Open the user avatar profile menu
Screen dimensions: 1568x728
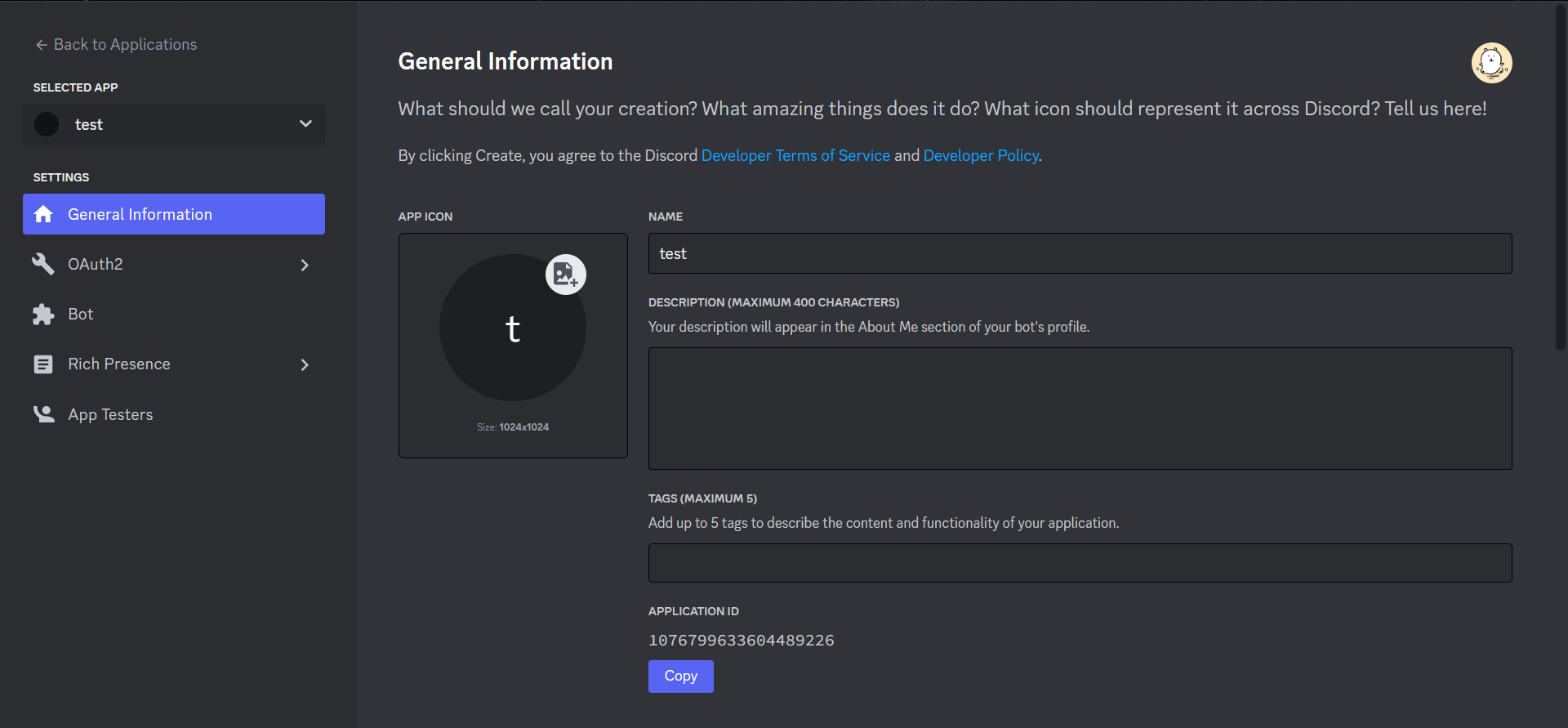(x=1491, y=63)
